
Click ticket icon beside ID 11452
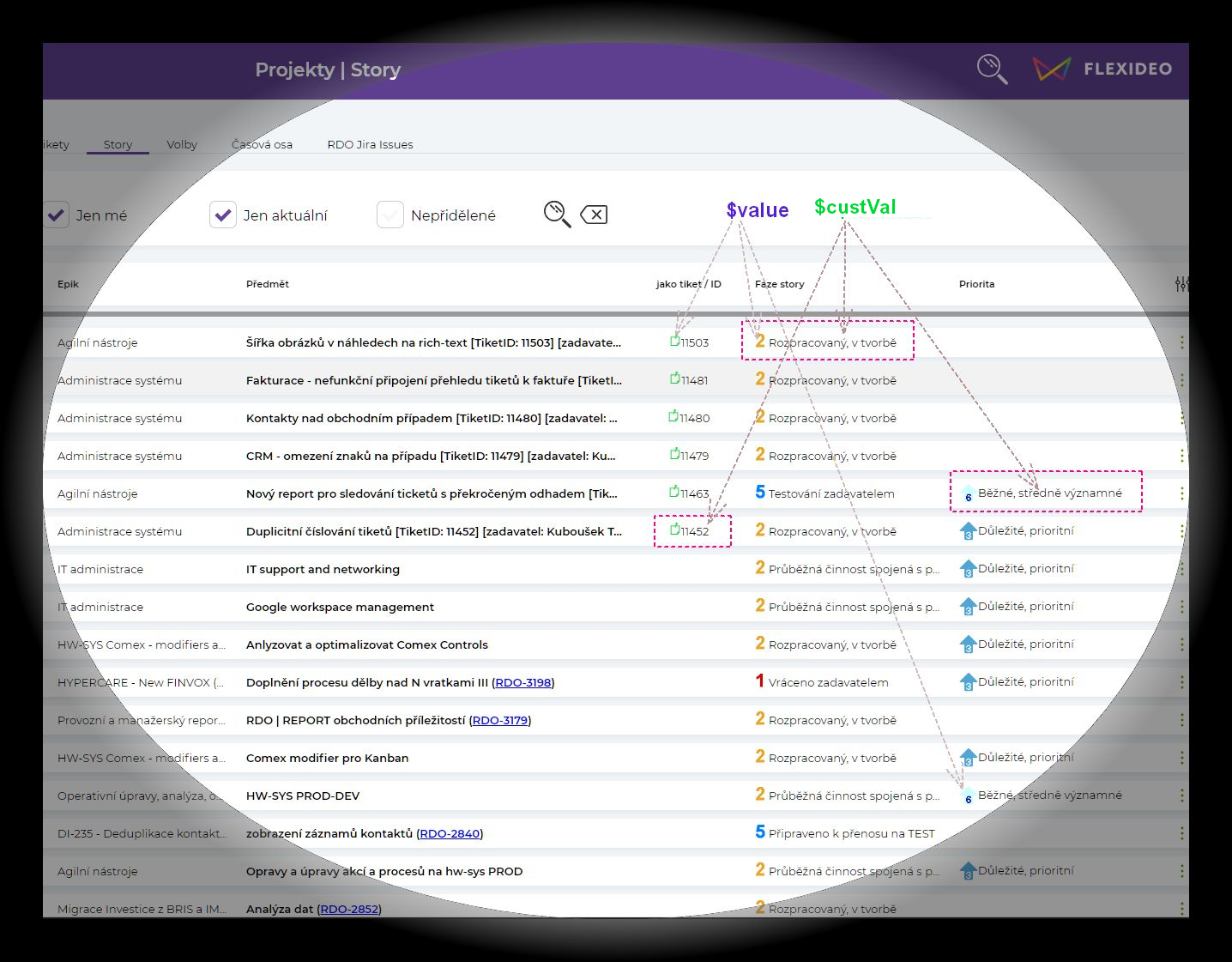[x=674, y=530]
